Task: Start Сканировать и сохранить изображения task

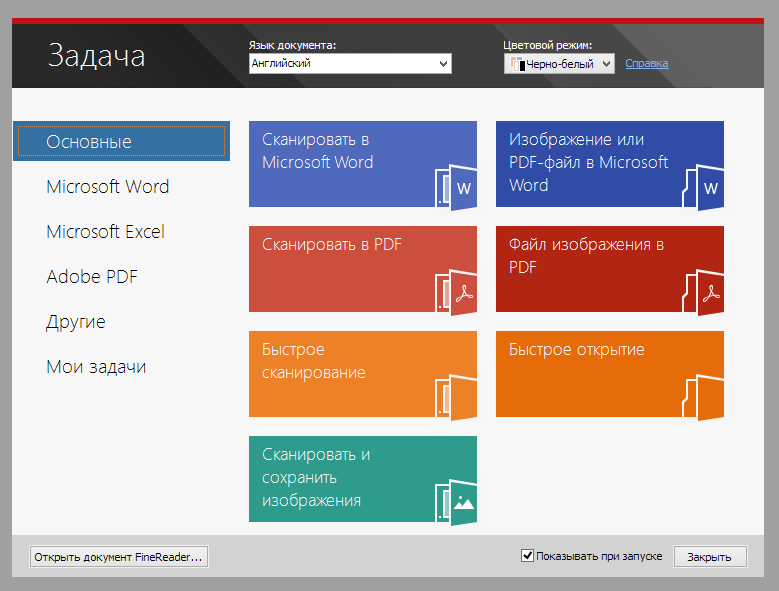Action: [363, 479]
